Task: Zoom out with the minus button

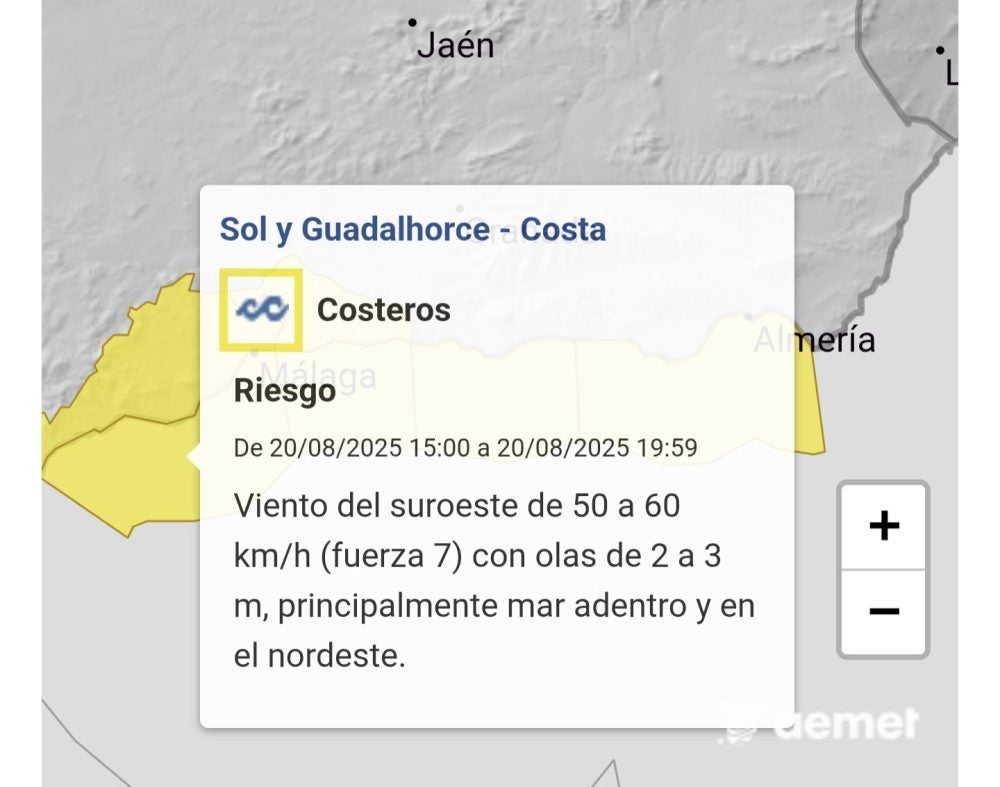Action: [884, 611]
